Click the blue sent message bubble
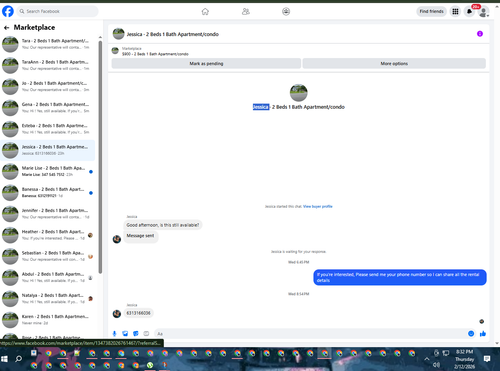The image size is (500, 371). (x=400, y=277)
